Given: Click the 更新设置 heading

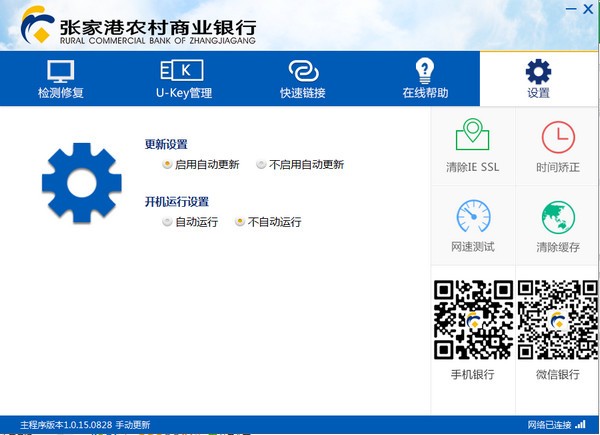Looking at the screenshot, I should (x=166, y=144).
